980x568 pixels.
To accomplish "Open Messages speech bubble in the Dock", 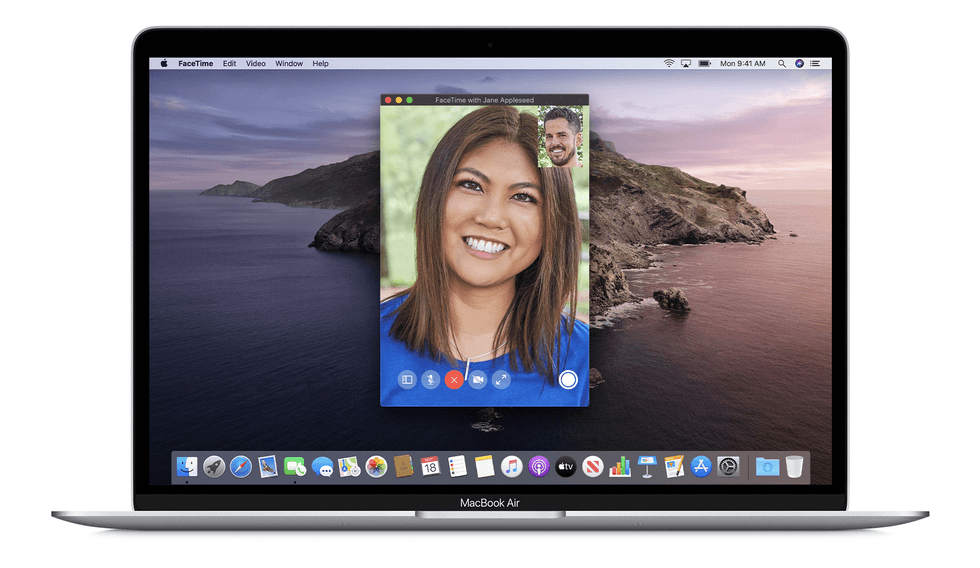I will (322, 466).
